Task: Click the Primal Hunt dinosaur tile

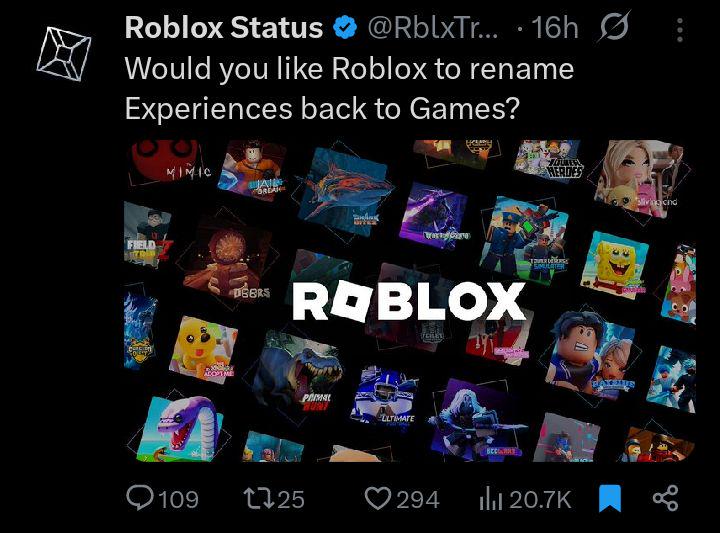Action: [x=300, y=372]
